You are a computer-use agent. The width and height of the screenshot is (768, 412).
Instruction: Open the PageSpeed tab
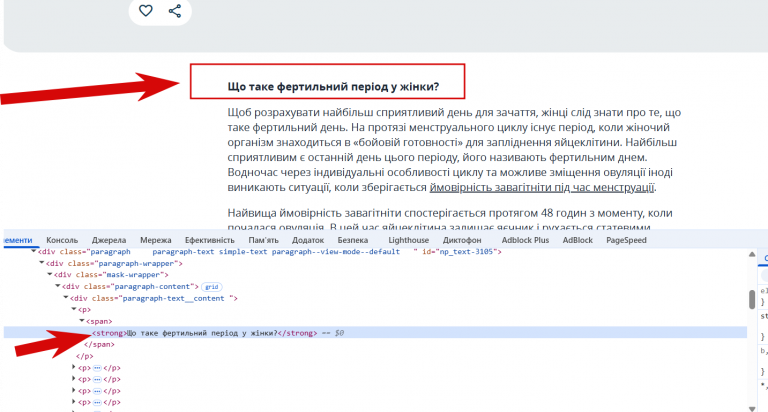(x=626, y=240)
